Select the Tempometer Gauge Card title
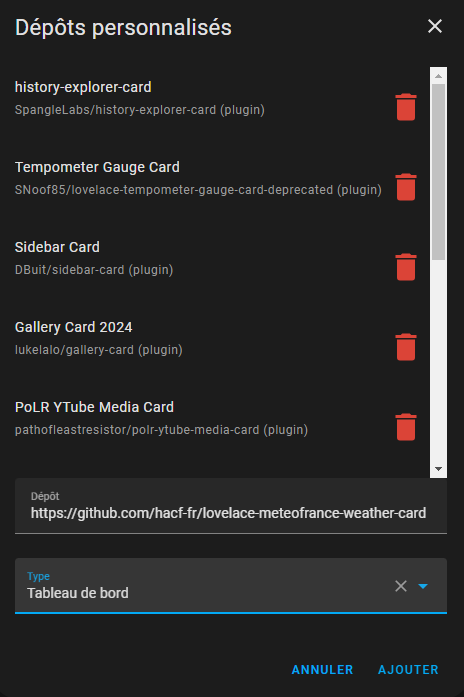The width and height of the screenshot is (464, 697). pos(97,167)
